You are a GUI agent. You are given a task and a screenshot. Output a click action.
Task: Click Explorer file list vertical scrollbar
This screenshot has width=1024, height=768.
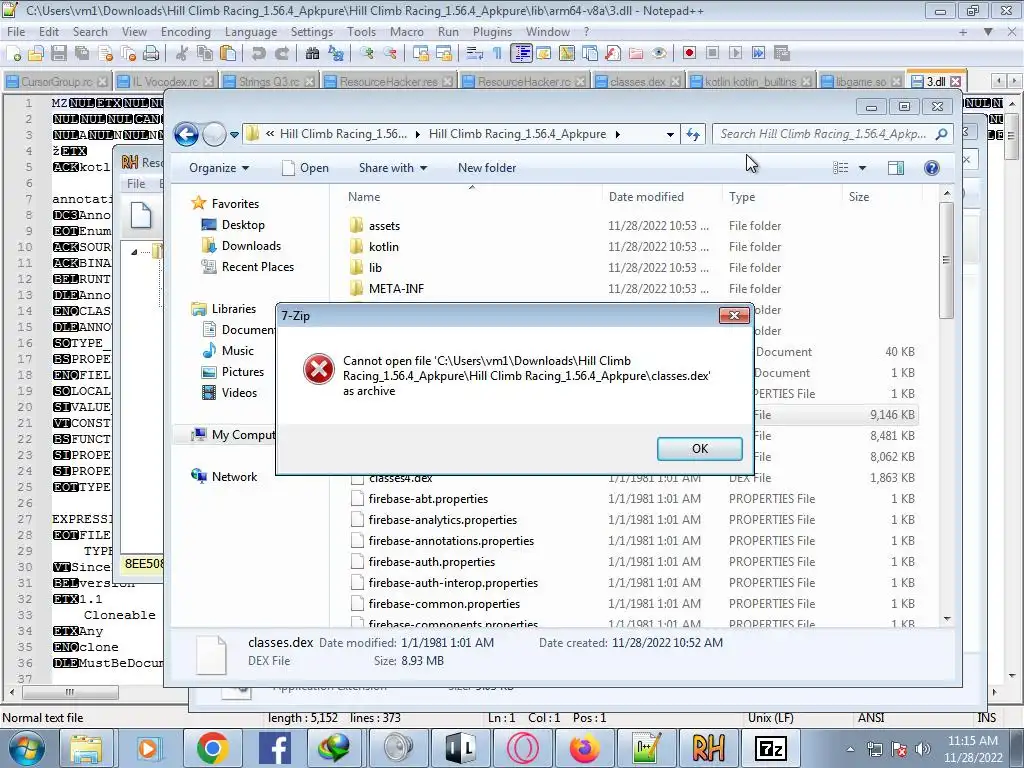click(x=946, y=260)
